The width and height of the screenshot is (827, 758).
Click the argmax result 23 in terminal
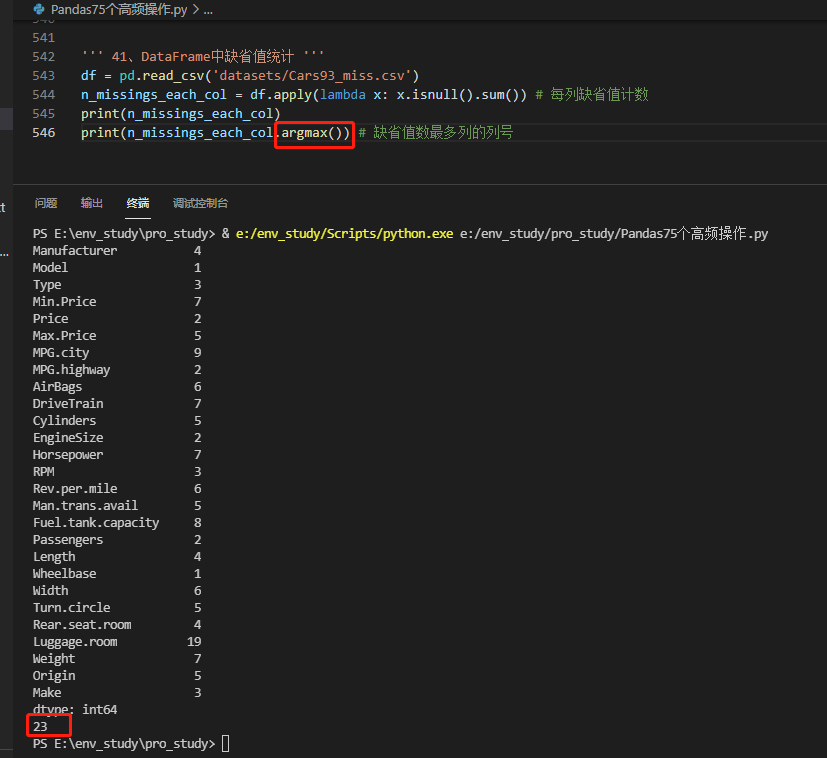pos(40,727)
